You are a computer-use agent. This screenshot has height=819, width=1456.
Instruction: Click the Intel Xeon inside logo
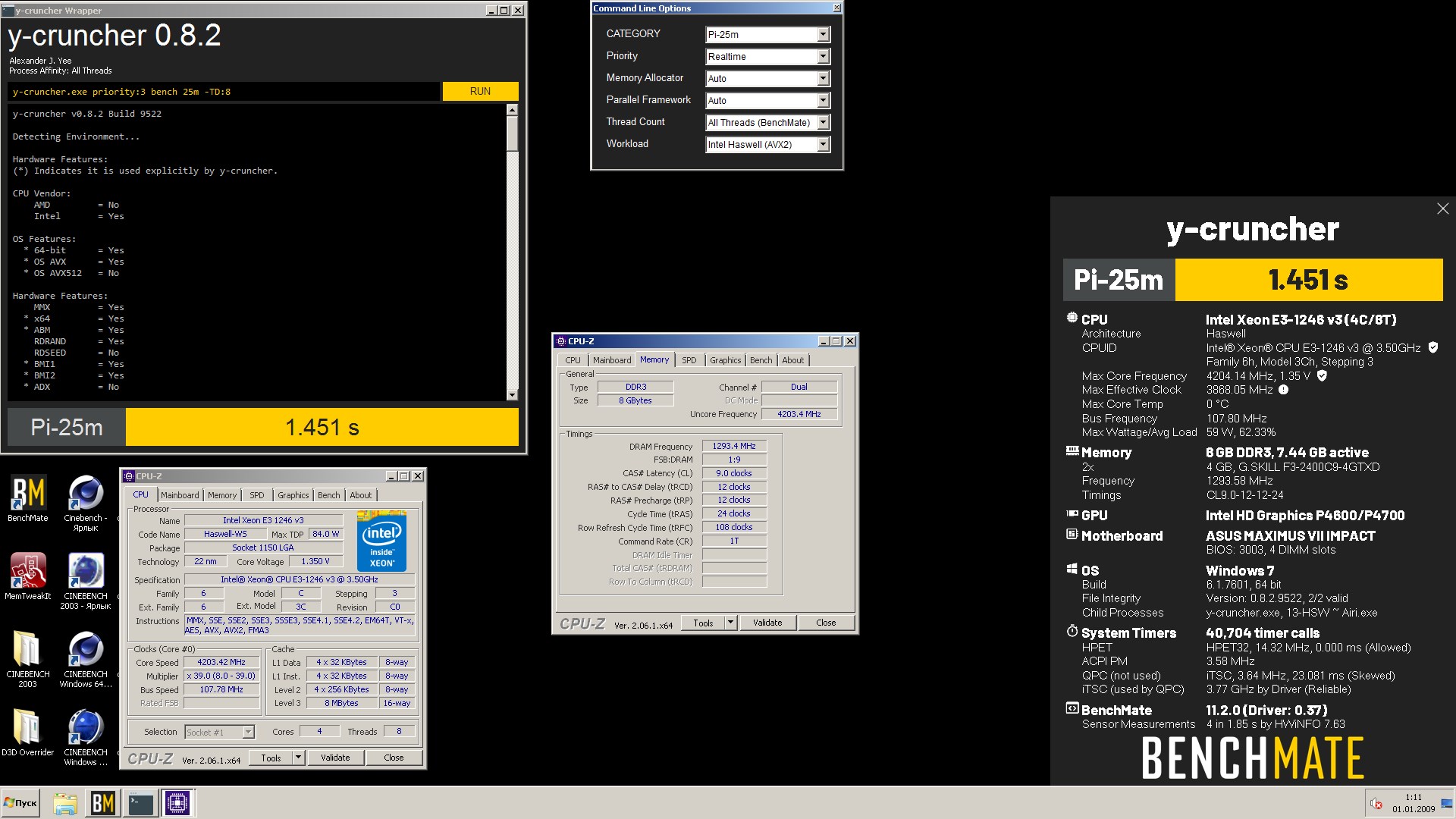point(381,541)
